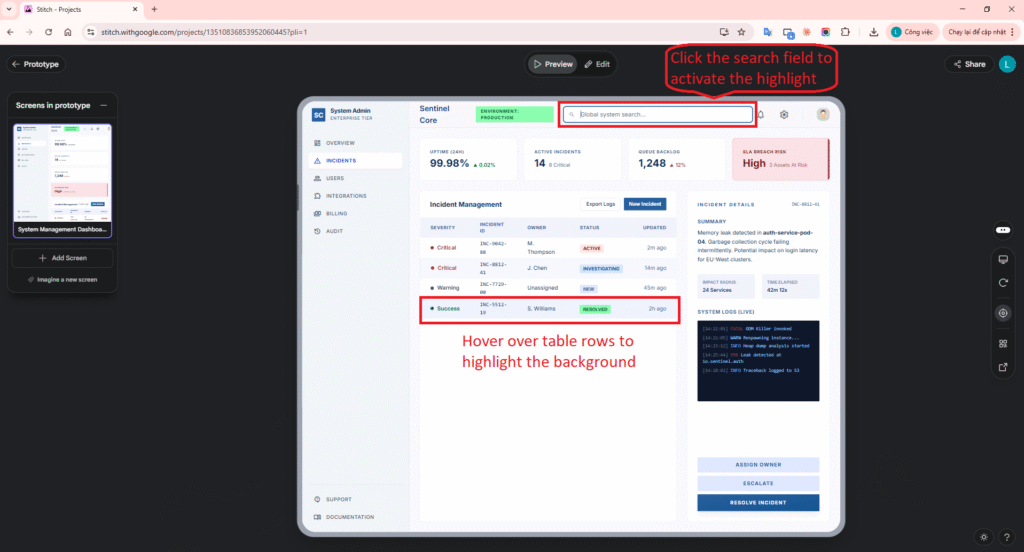Click the hotspot target icon
This screenshot has width=1024, height=552.
(1003, 313)
